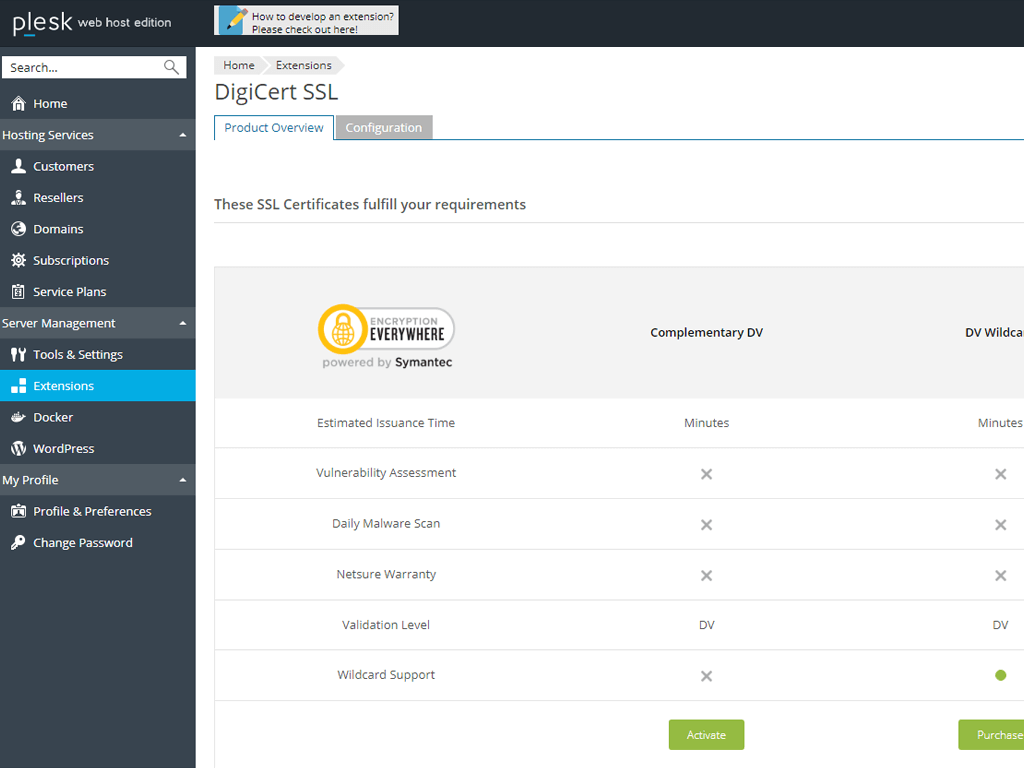
Task: Click the WordPress logo icon
Action: pos(18,449)
